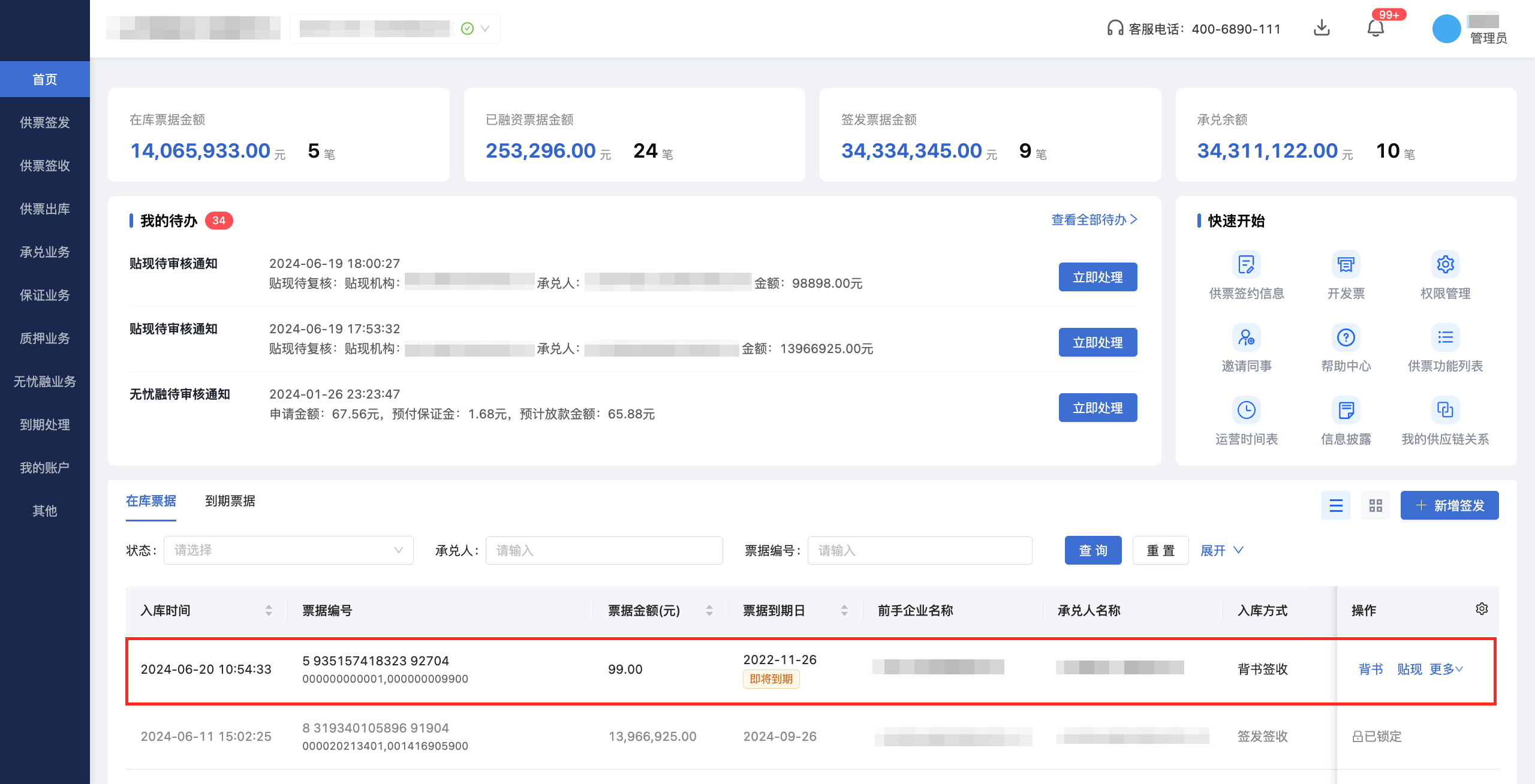
Task: Click the 邀请同事 icon
Action: point(1246,338)
